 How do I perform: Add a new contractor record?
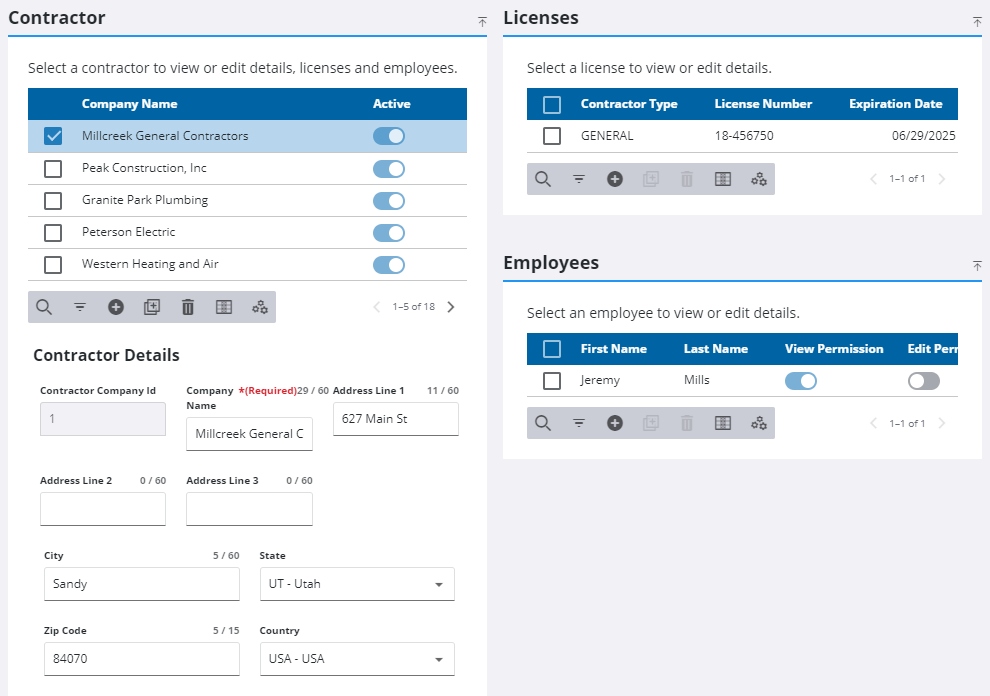116,307
